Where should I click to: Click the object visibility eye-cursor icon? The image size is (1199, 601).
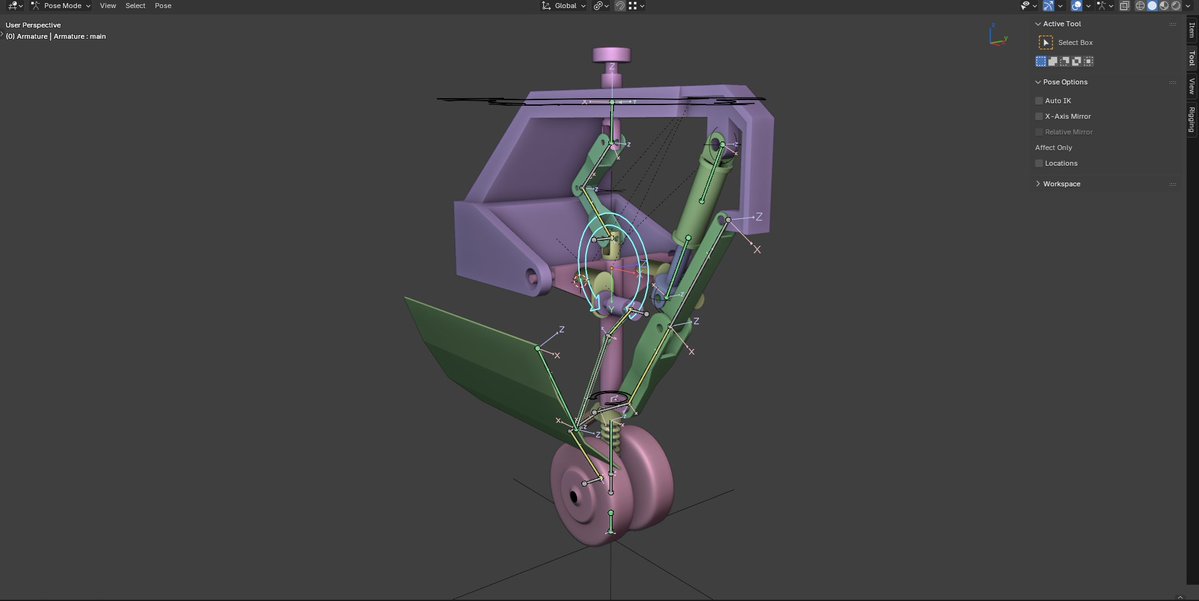pyautogui.click(x=1025, y=5)
